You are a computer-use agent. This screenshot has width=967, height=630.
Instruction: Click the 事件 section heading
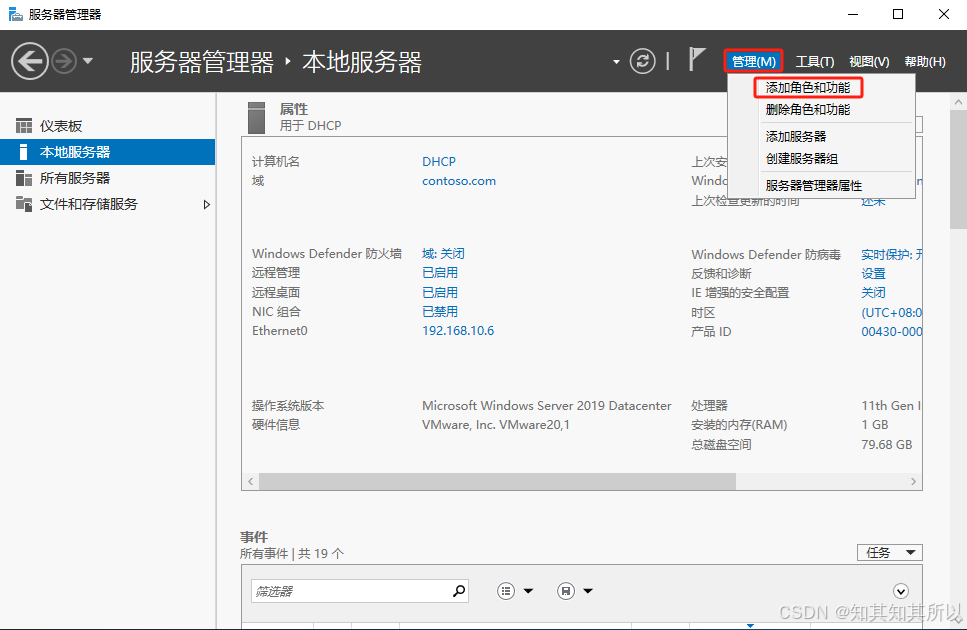tap(253, 537)
